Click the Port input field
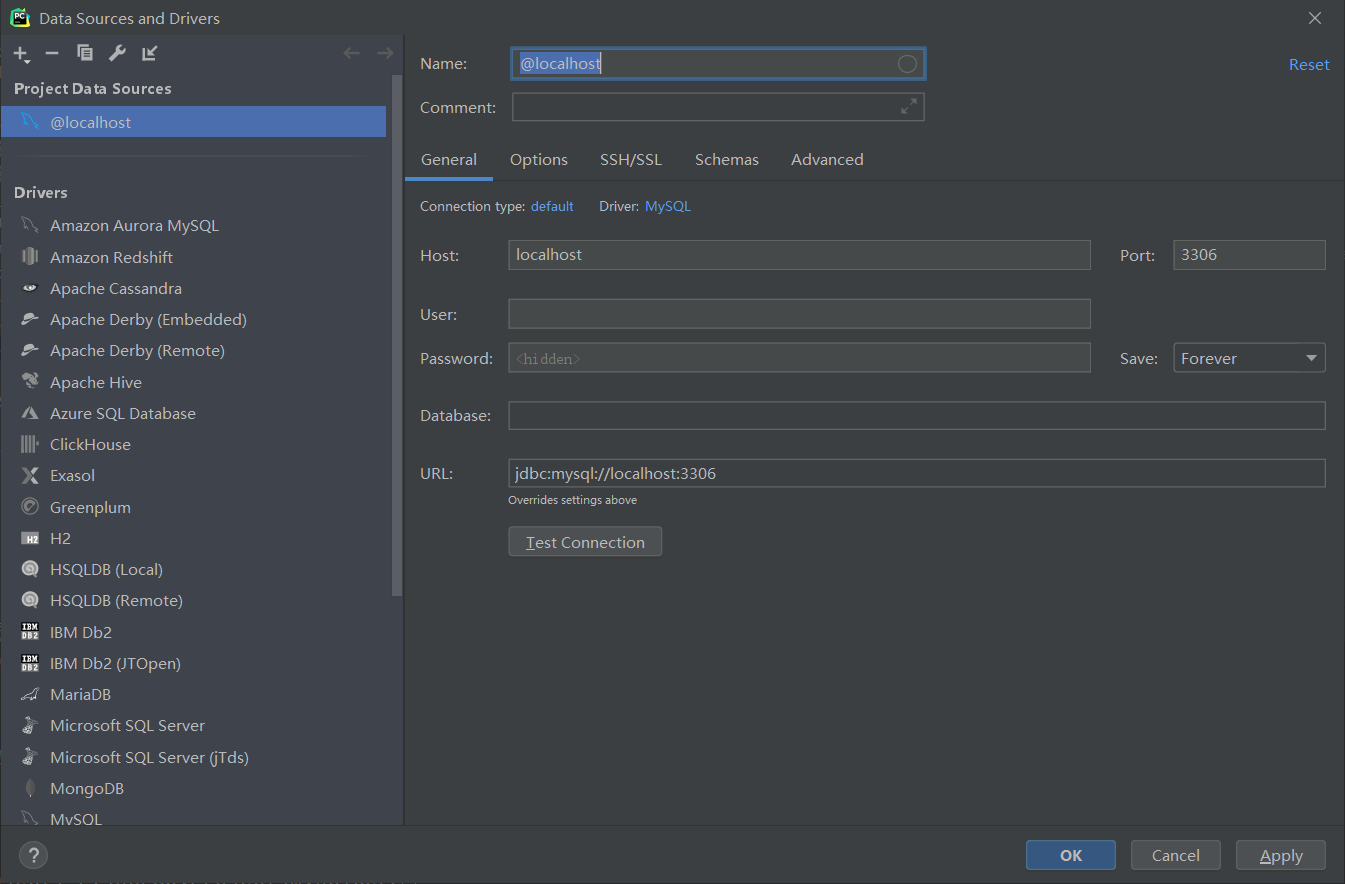Screen dimensions: 1345x884 (1249, 255)
